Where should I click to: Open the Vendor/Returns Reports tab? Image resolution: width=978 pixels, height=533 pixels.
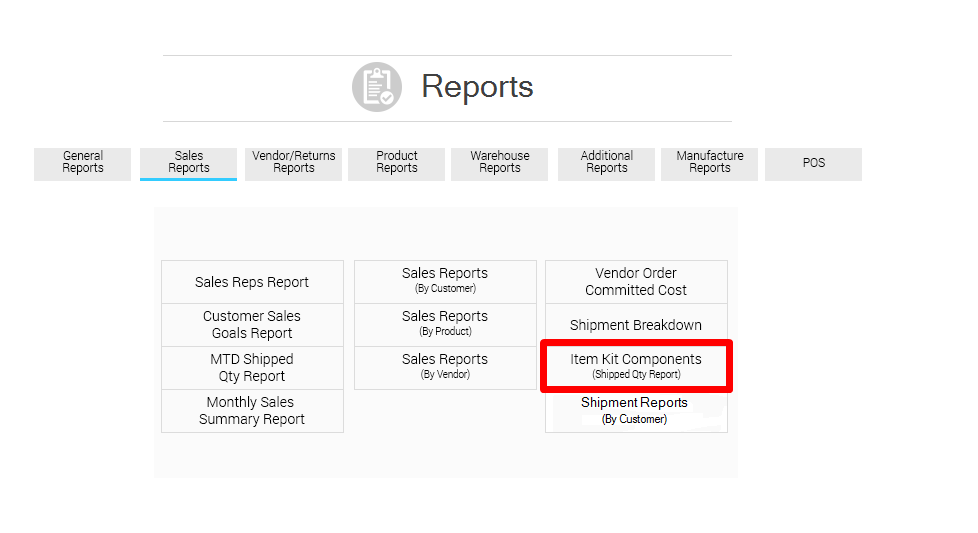pos(293,163)
